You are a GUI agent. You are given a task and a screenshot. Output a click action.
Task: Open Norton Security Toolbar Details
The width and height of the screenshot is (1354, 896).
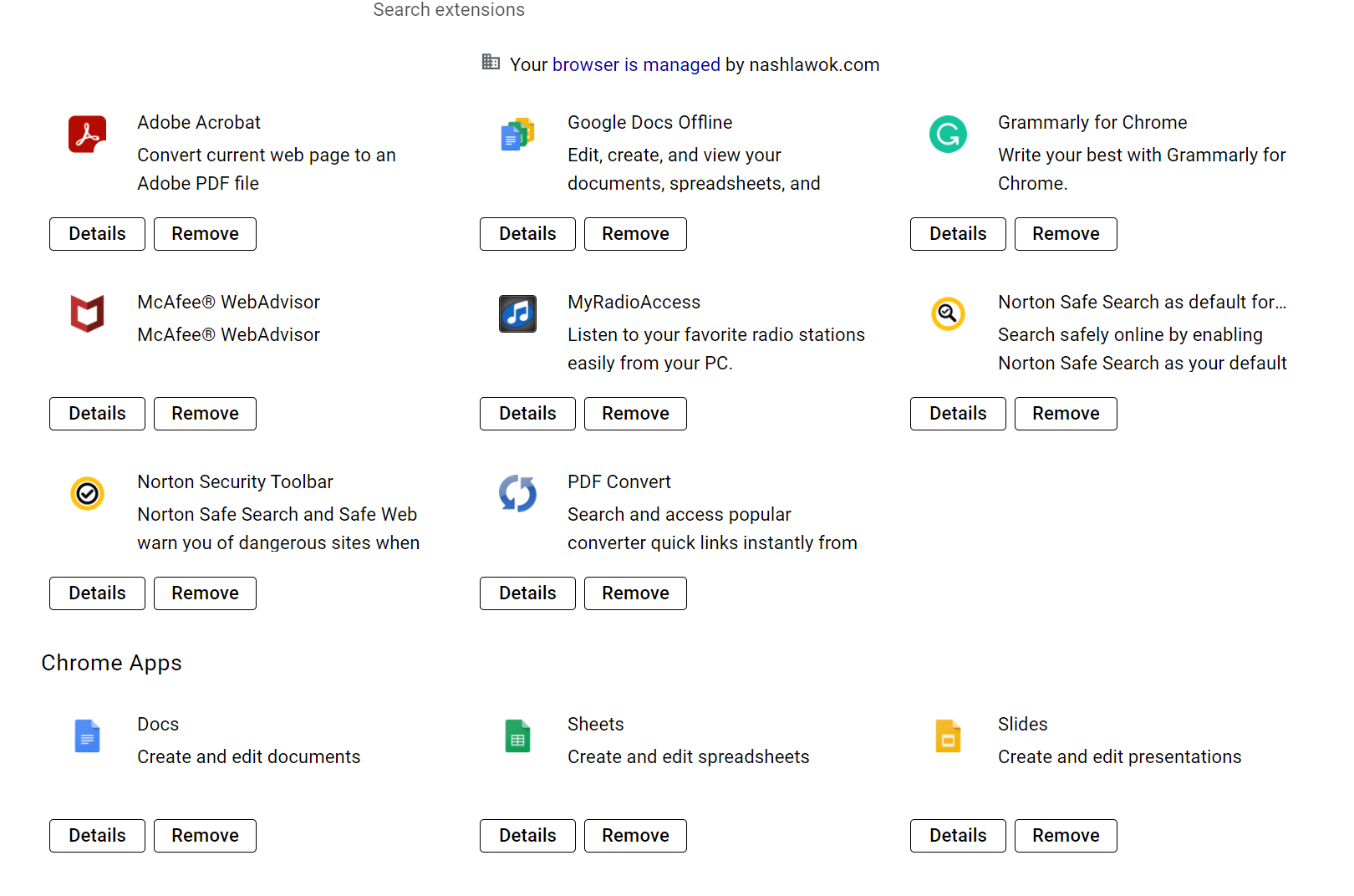[97, 593]
